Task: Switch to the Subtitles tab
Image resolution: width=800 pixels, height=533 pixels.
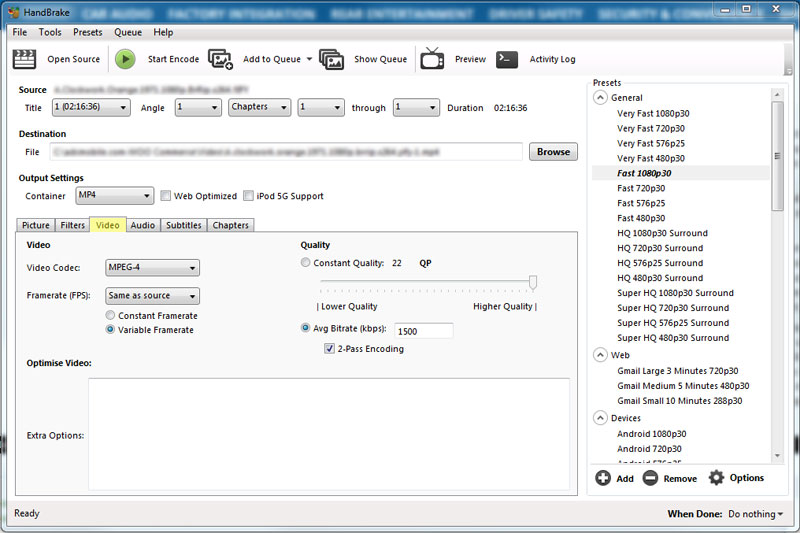Action: tap(184, 225)
